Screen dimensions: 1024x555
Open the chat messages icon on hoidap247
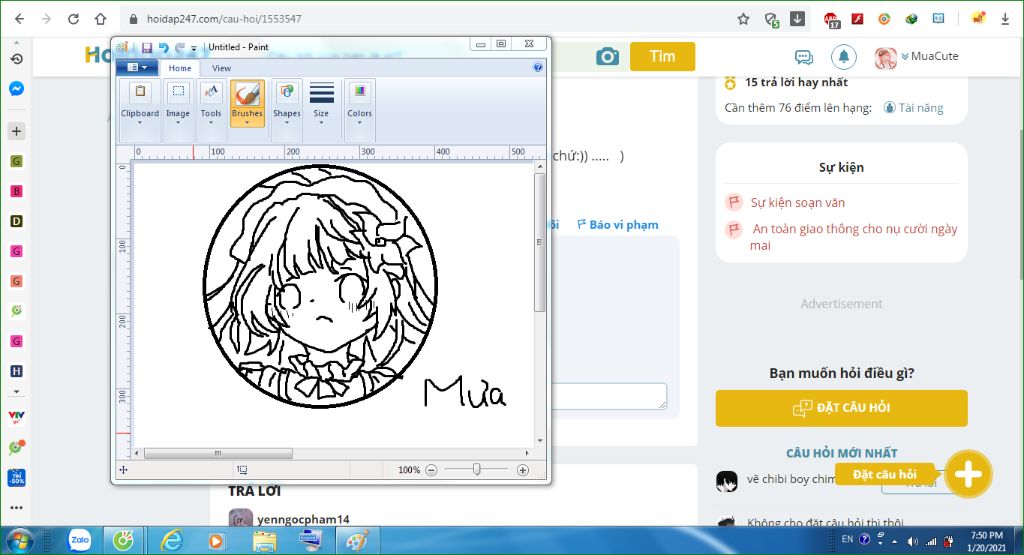(804, 57)
